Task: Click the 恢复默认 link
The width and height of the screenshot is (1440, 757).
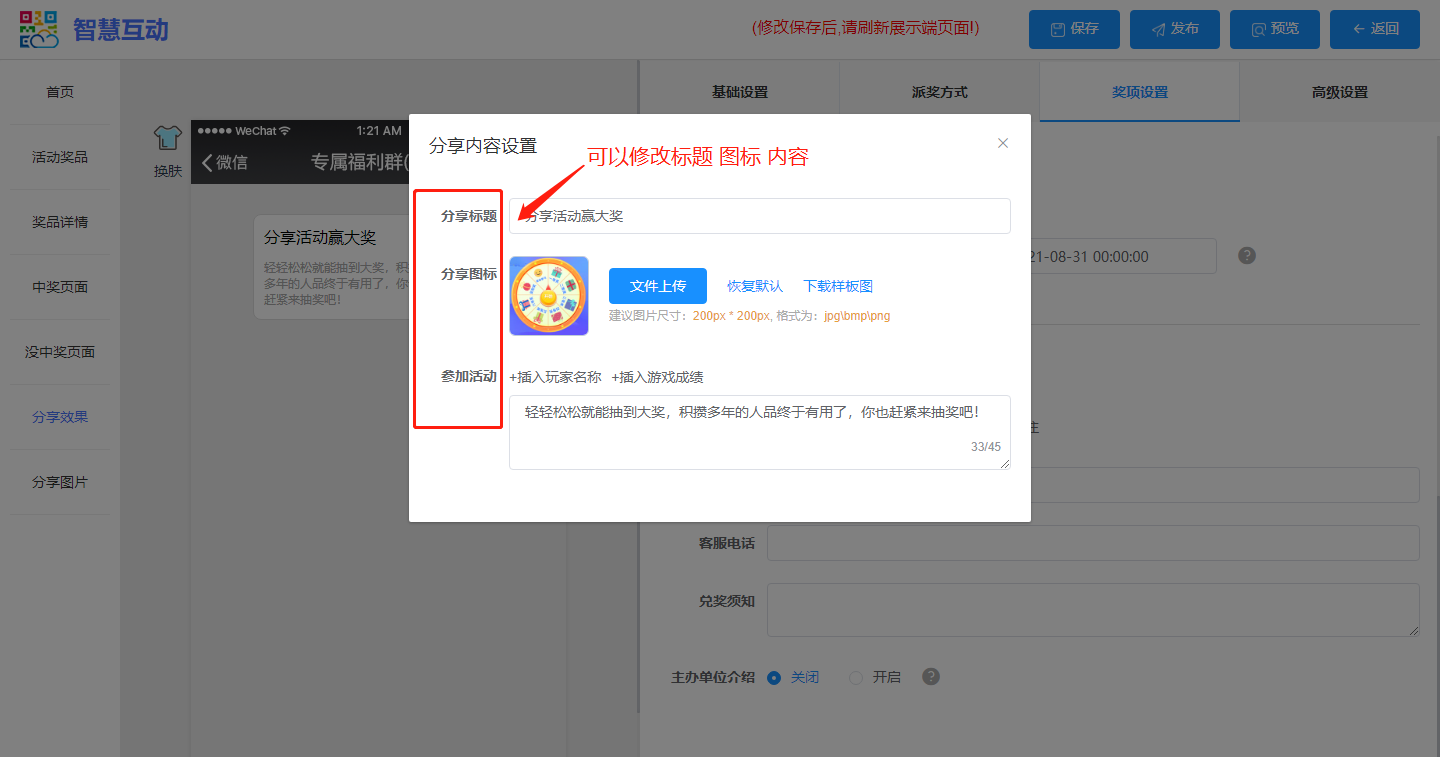Action: click(754, 286)
